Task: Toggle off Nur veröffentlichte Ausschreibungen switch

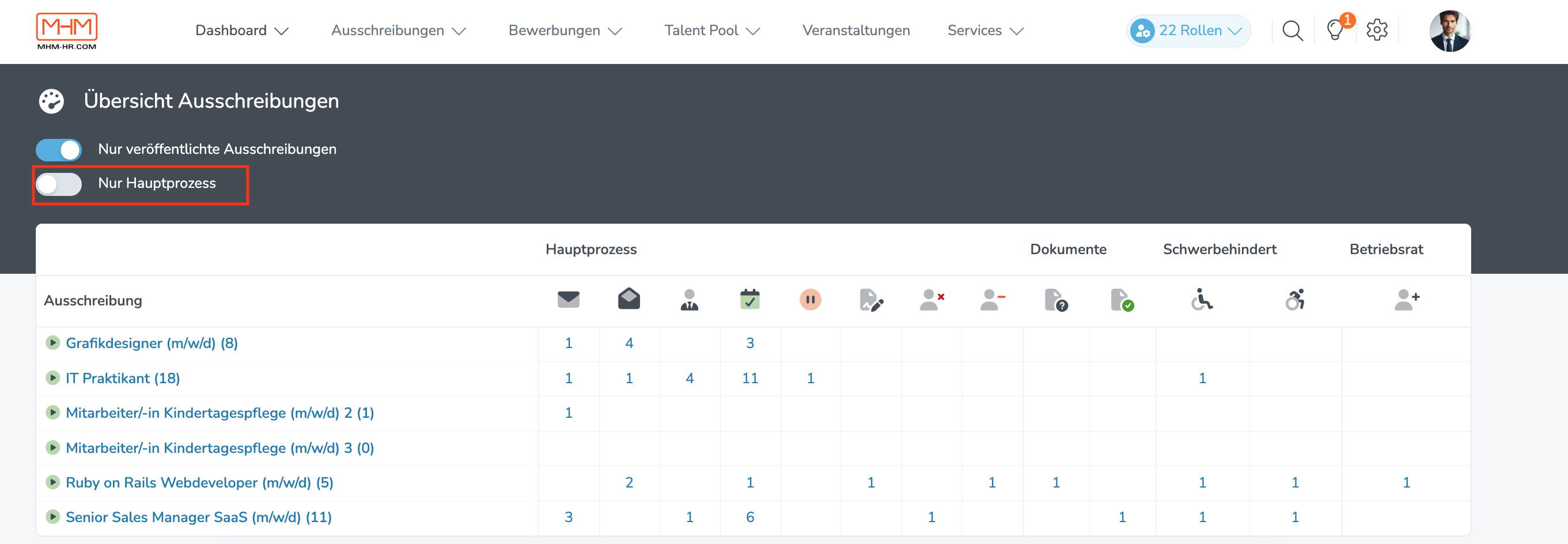Action: (x=58, y=150)
